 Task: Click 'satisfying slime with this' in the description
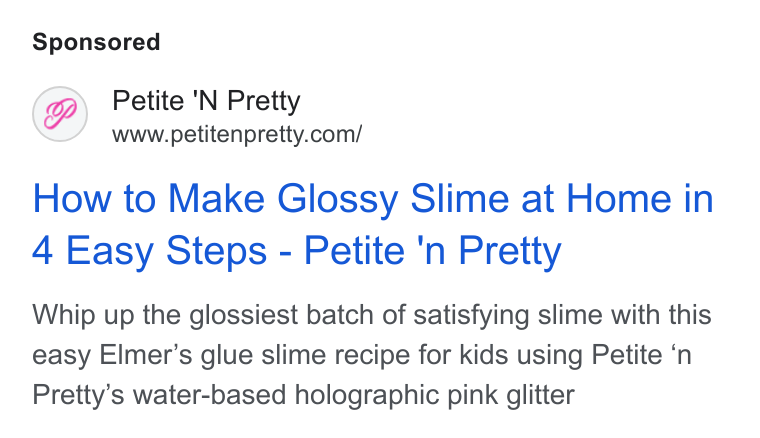(x=562, y=315)
